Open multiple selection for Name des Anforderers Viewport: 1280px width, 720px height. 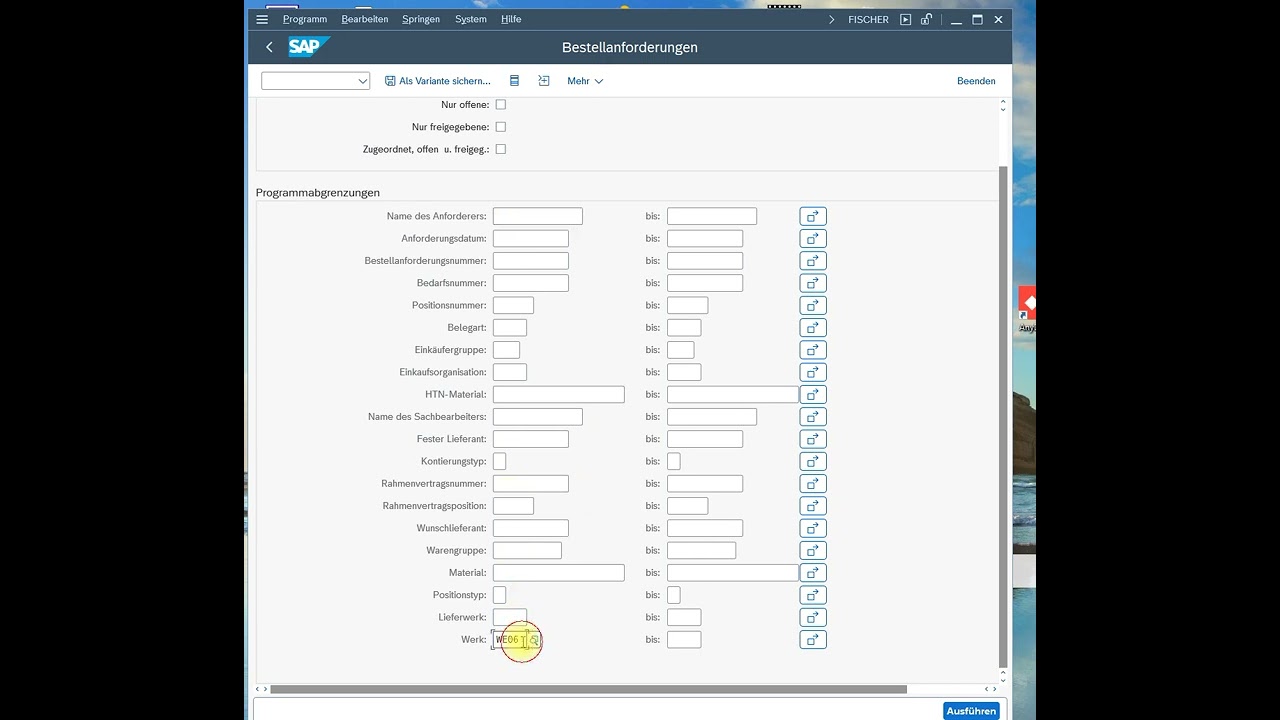813,216
